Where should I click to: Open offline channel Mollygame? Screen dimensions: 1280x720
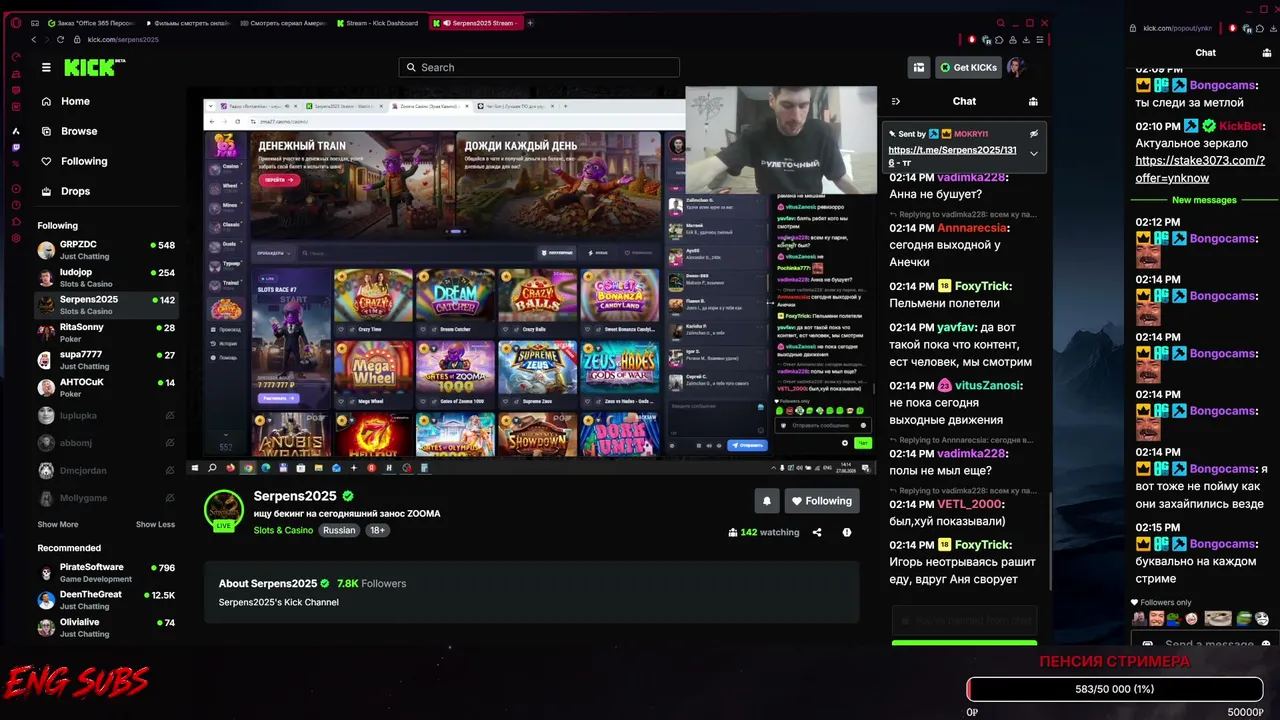coord(107,498)
